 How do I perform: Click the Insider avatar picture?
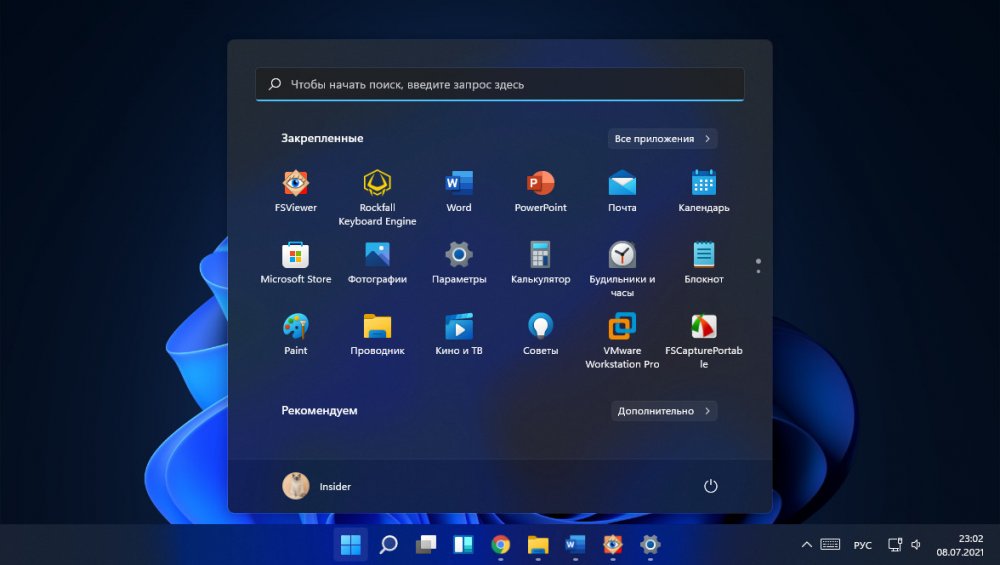click(295, 486)
